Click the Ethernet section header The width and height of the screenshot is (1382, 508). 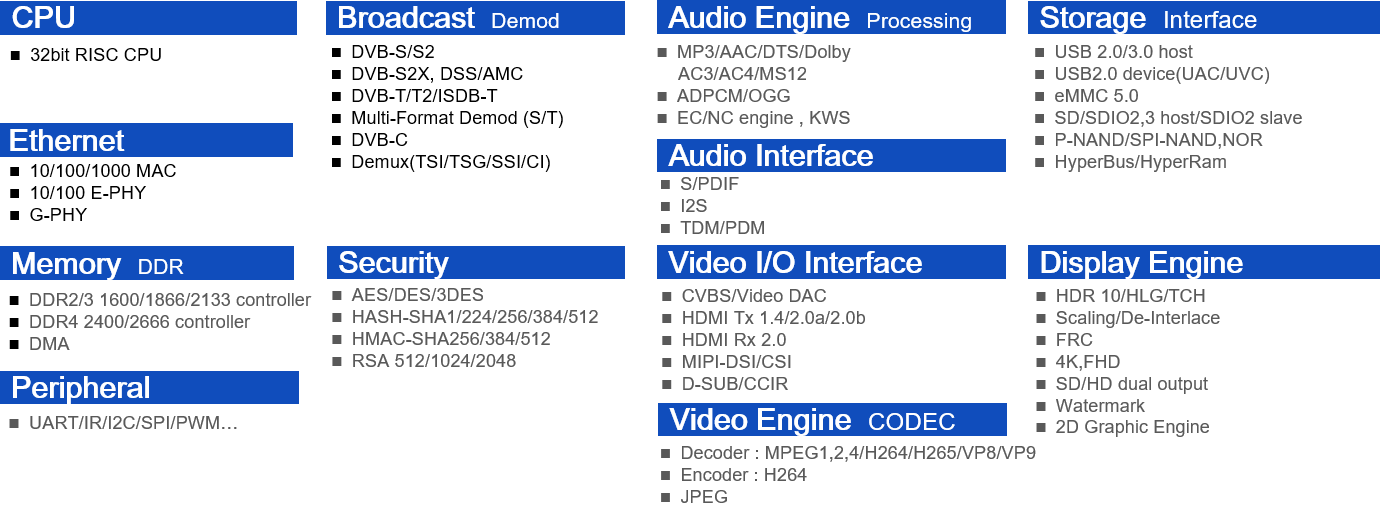point(146,140)
